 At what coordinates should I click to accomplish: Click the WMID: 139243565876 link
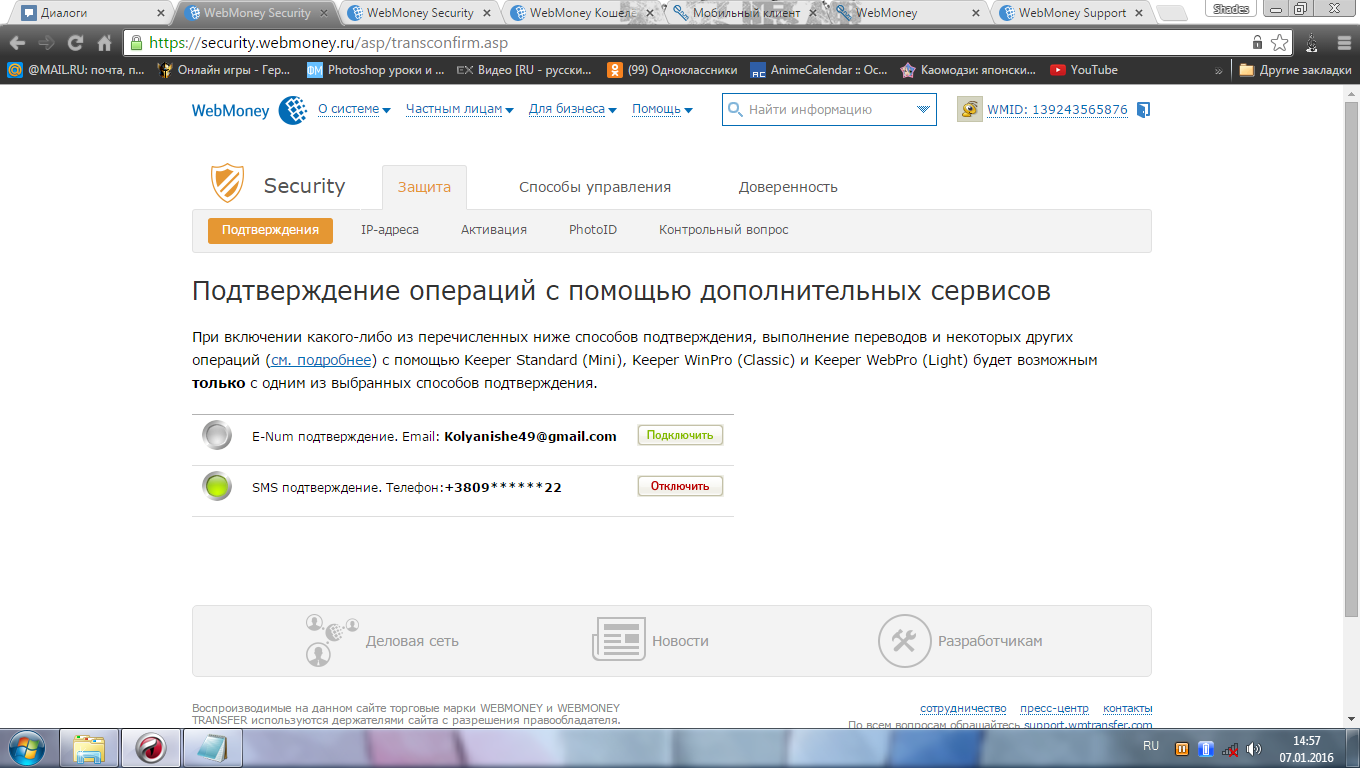pyautogui.click(x=1058, y=110)
